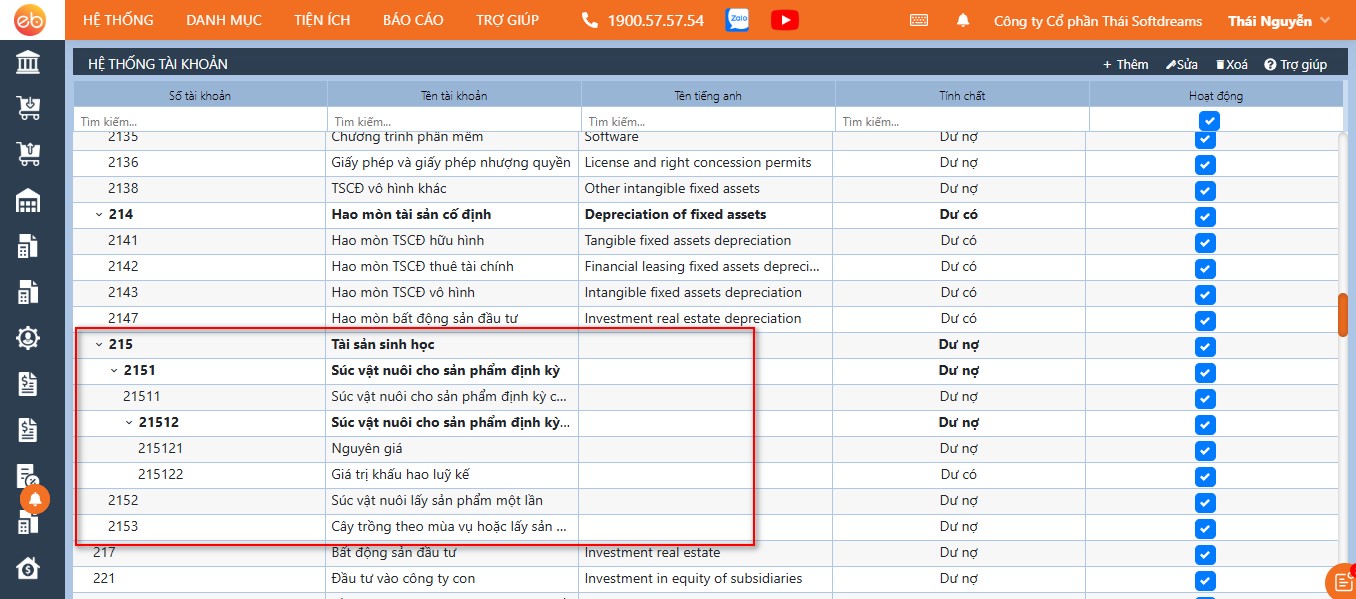
Task: Open notifications bell in top bar
Action: [x=963, y=20]
